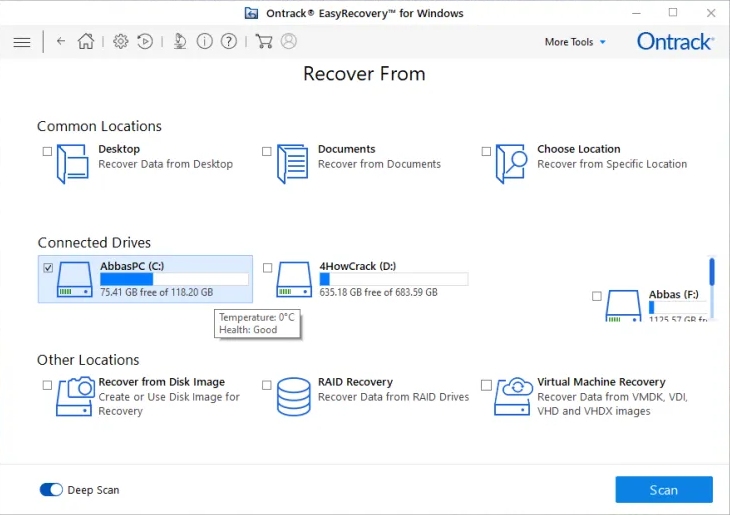
Task: Click 'Recover Data from RAID Drives' text
Action: [x=393, y=397]
